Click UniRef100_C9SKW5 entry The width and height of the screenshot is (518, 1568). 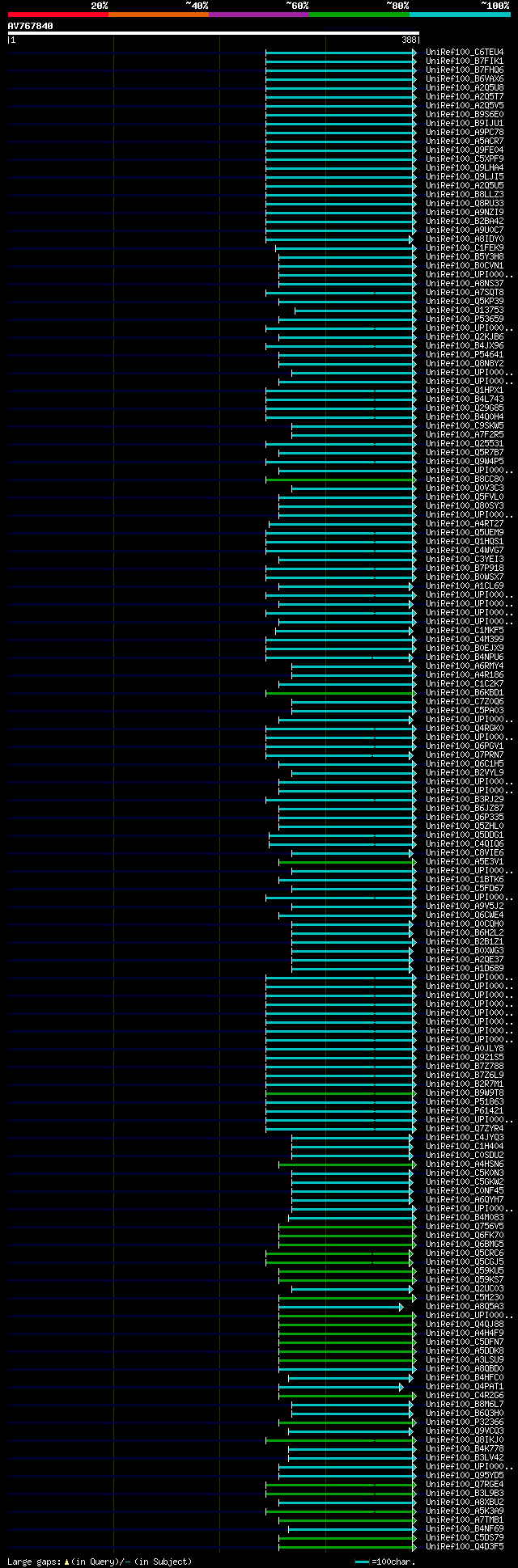pyautogui.click(x=465, y=426)
